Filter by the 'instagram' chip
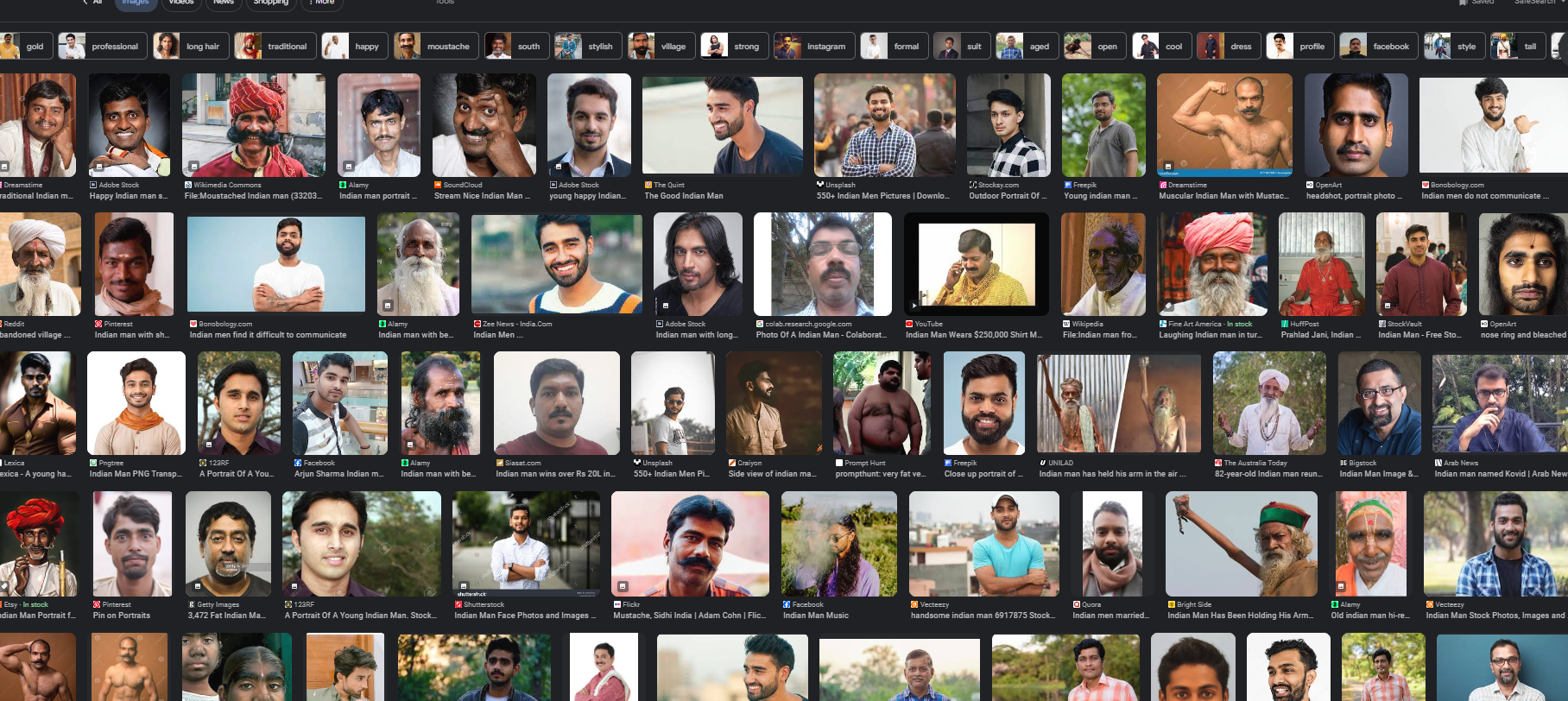Image resolution: width=1568 pixels, height=701 pixels. pos(814,47)
